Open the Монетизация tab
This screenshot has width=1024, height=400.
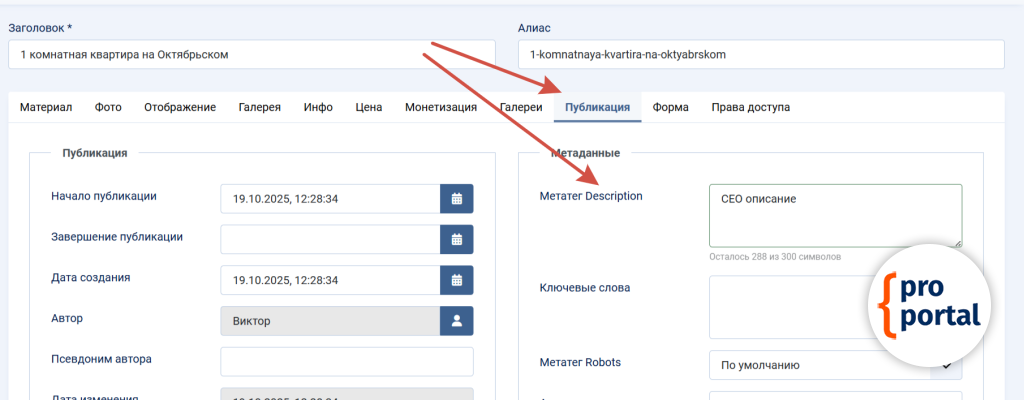tap(440, 108)
